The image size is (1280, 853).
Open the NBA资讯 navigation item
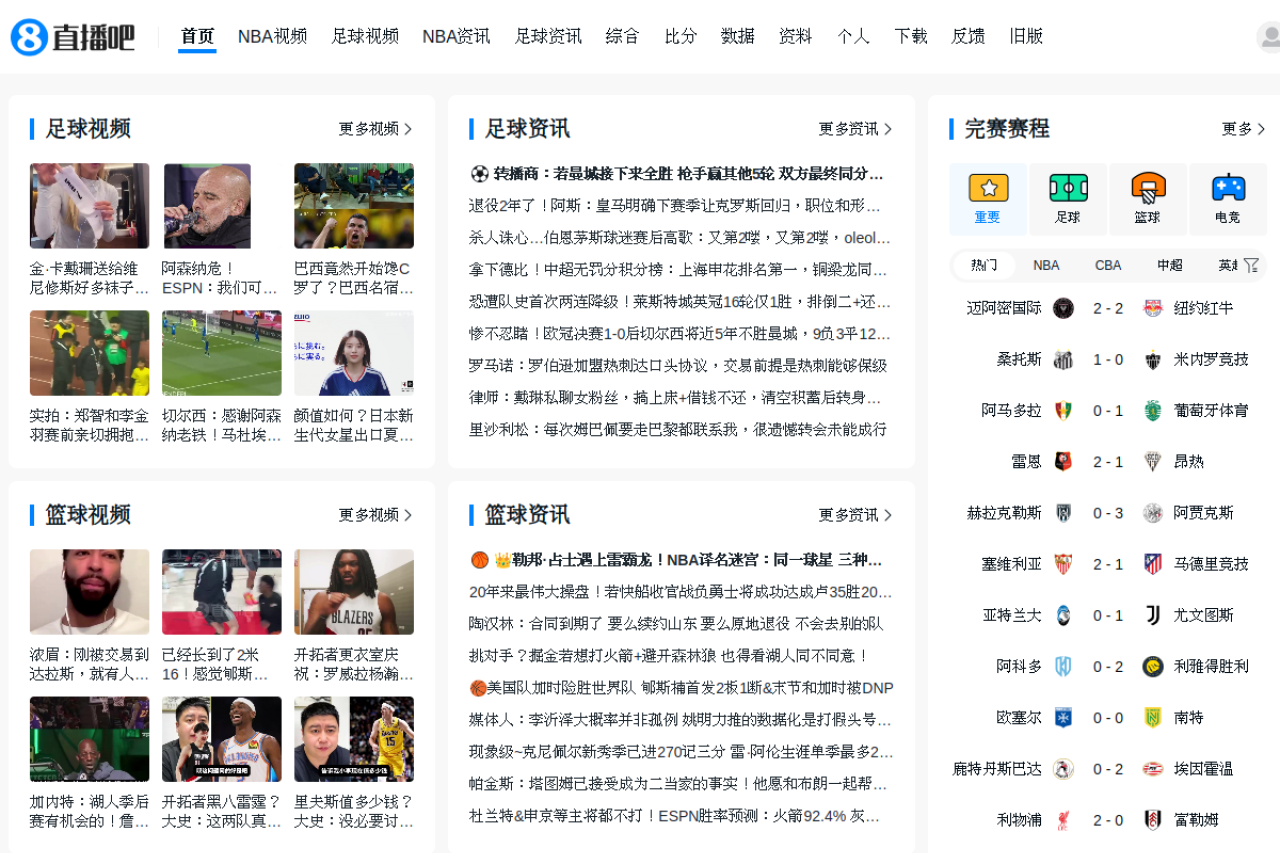[x=456, y=37]
